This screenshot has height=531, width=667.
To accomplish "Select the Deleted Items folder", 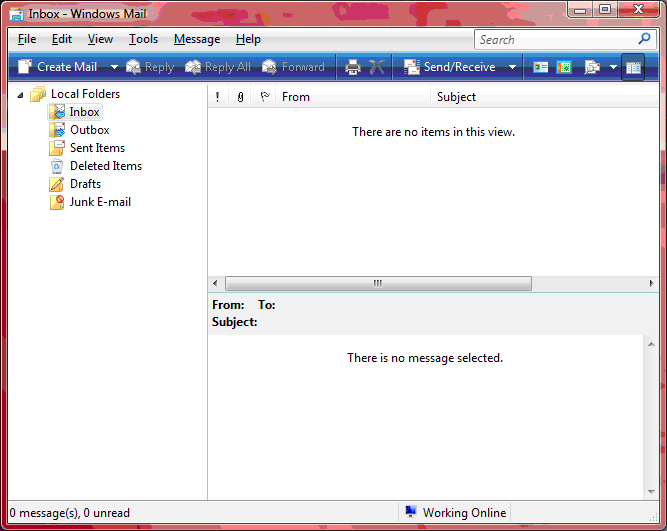I will 105,166.
